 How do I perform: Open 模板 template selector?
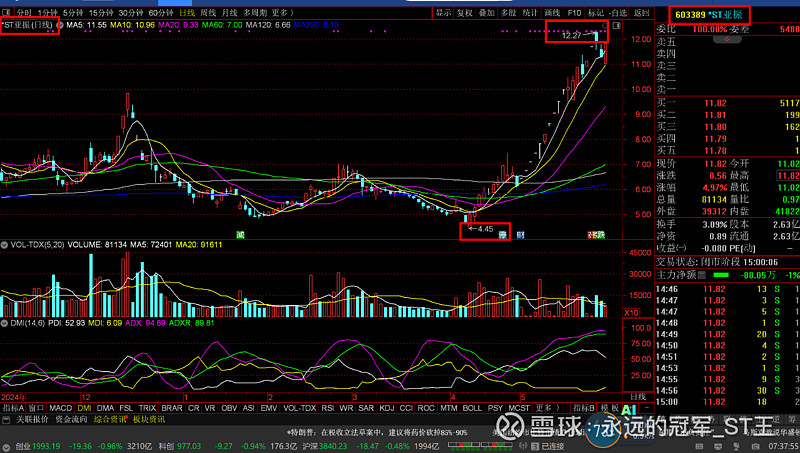pyautogui.click(x=609, y=408)
